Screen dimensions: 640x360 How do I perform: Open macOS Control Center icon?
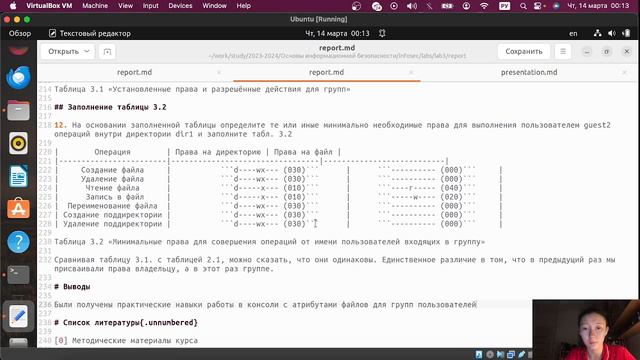pos(539,6)
